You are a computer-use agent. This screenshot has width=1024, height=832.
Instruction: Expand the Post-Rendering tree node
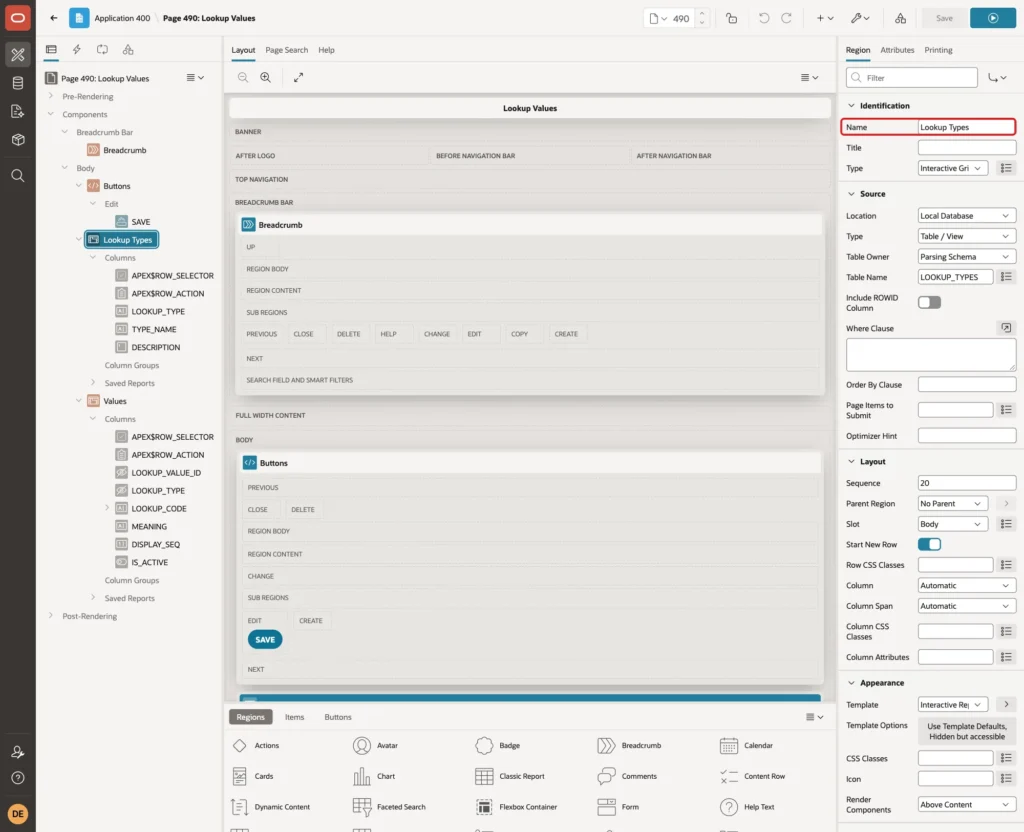point(51,615)
